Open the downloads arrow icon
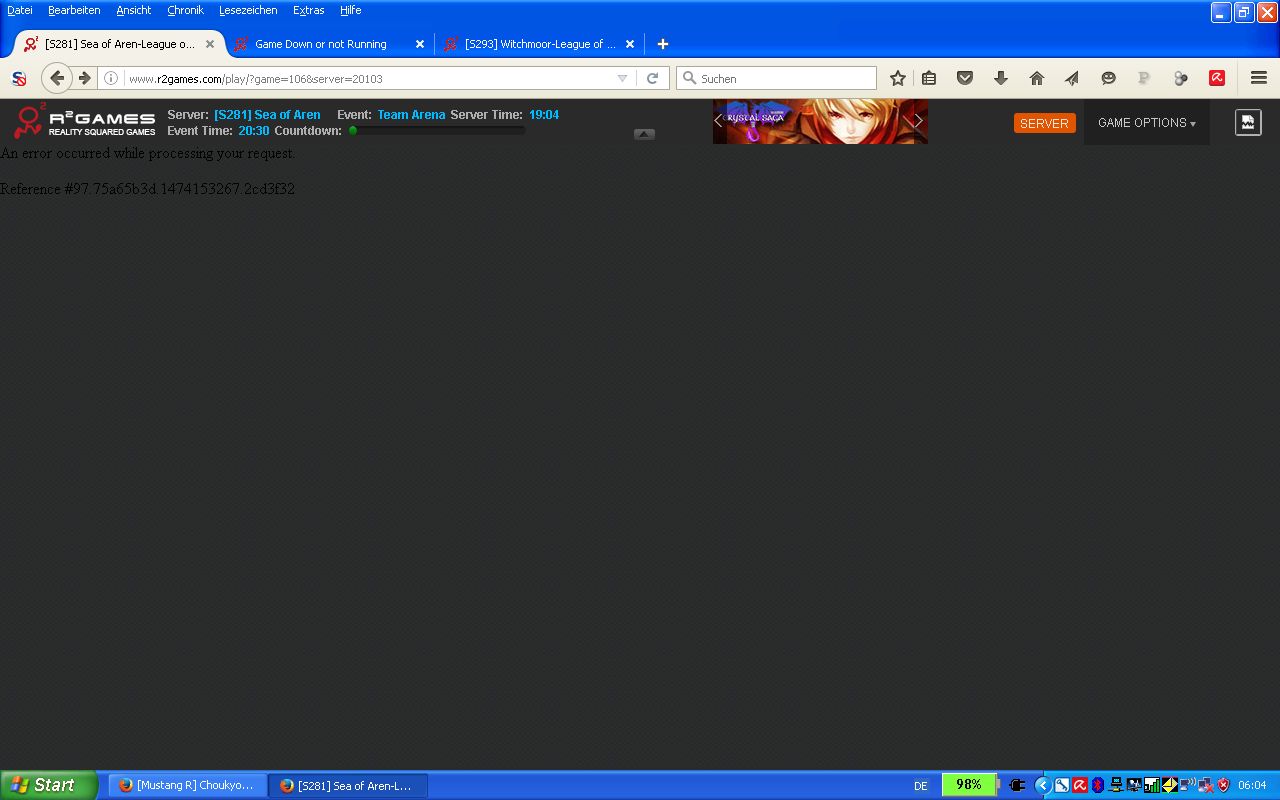Screen dimensions: 1280x800 click(1000, 78)
